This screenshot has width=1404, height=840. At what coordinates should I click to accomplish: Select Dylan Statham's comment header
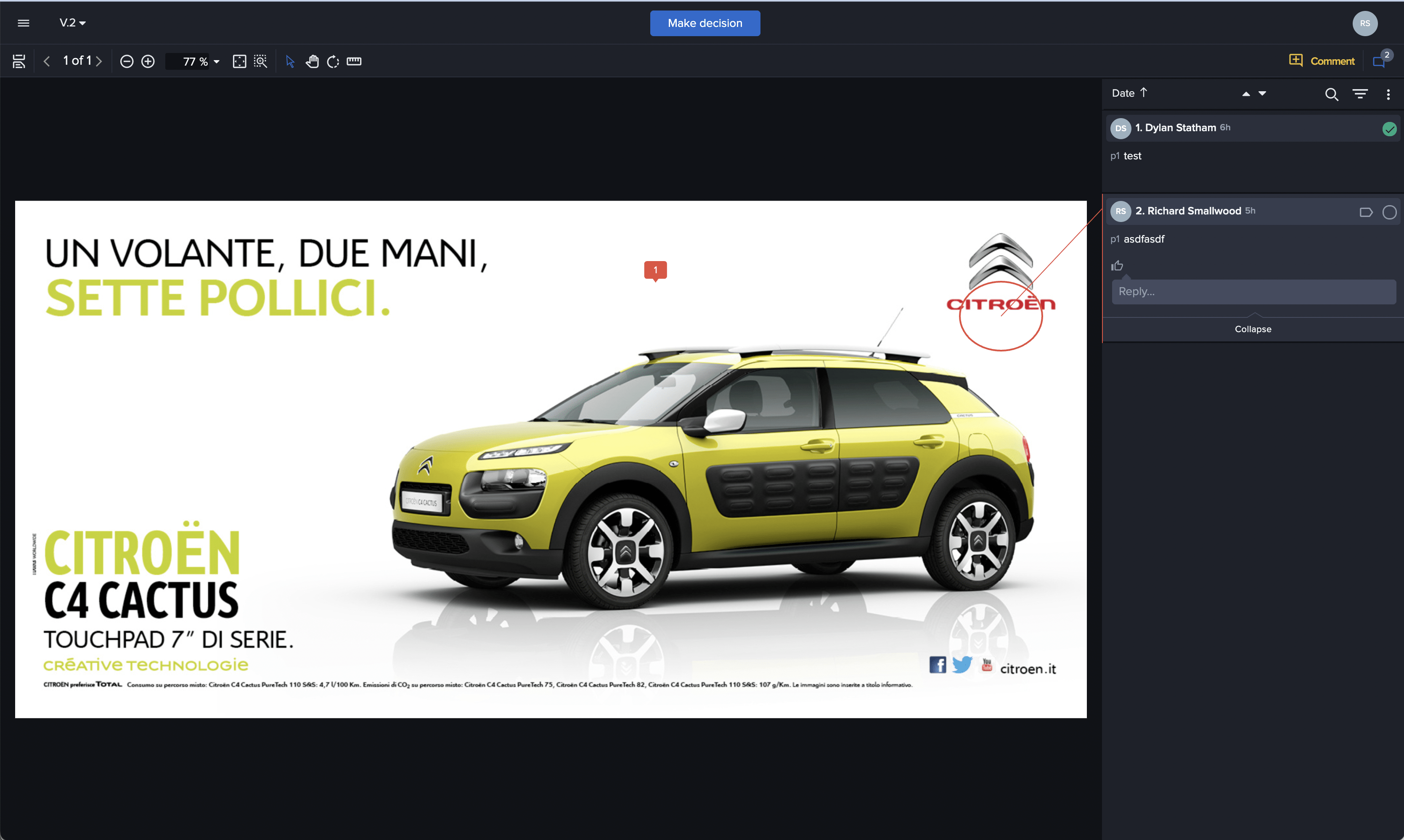[1252, 128]
